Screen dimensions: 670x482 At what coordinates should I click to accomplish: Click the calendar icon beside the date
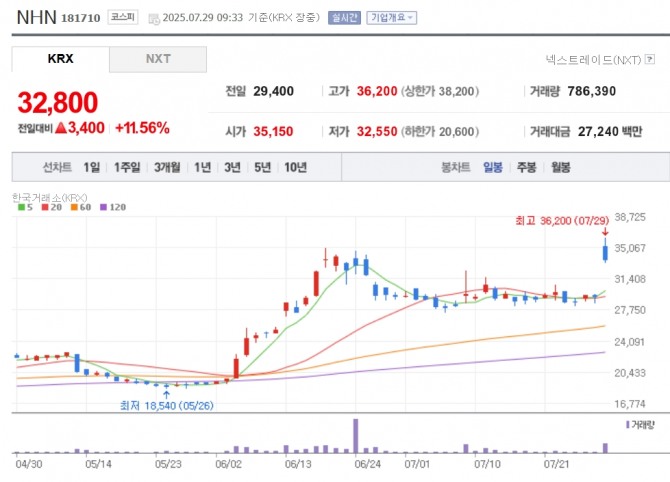point(152,18)
